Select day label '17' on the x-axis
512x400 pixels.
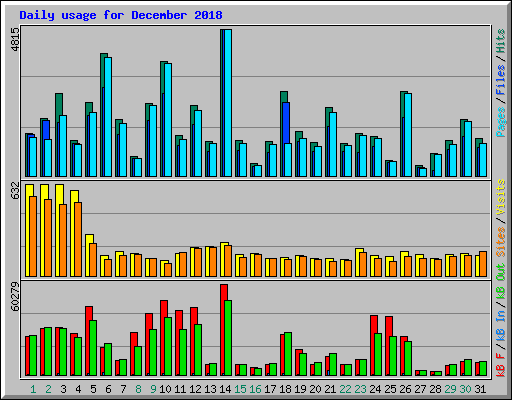[x=270, y=389]
